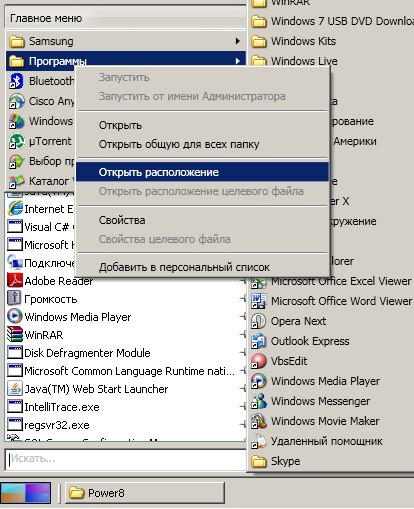Click the Искать search field
This screenshot has height=509, width=414.
pyautogui.click(x=126, y=459)
